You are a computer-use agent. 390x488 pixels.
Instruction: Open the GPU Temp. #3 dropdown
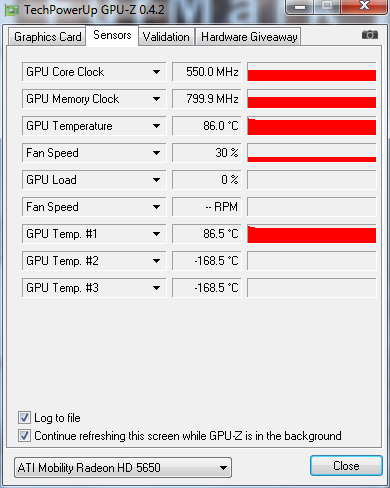(156, 288)
